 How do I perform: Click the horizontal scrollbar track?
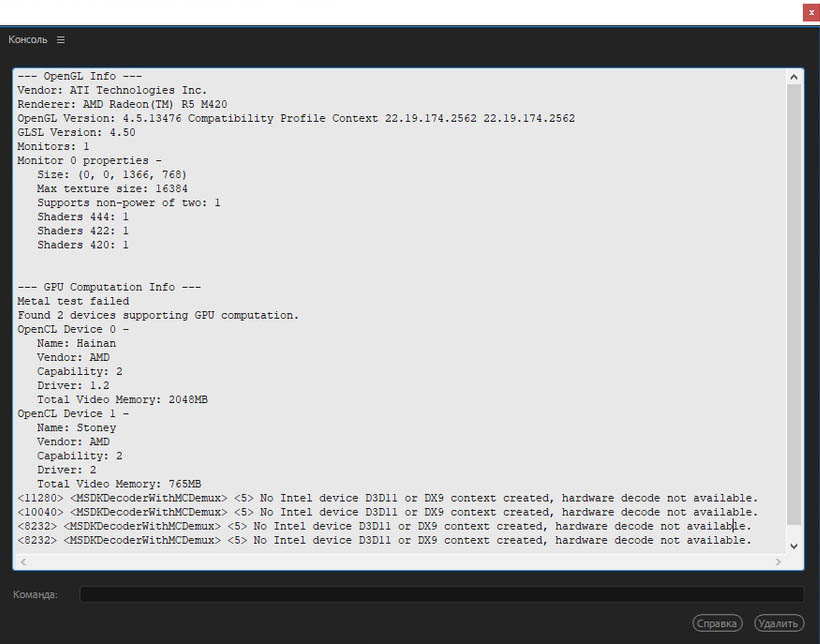[x=401, y=562]
